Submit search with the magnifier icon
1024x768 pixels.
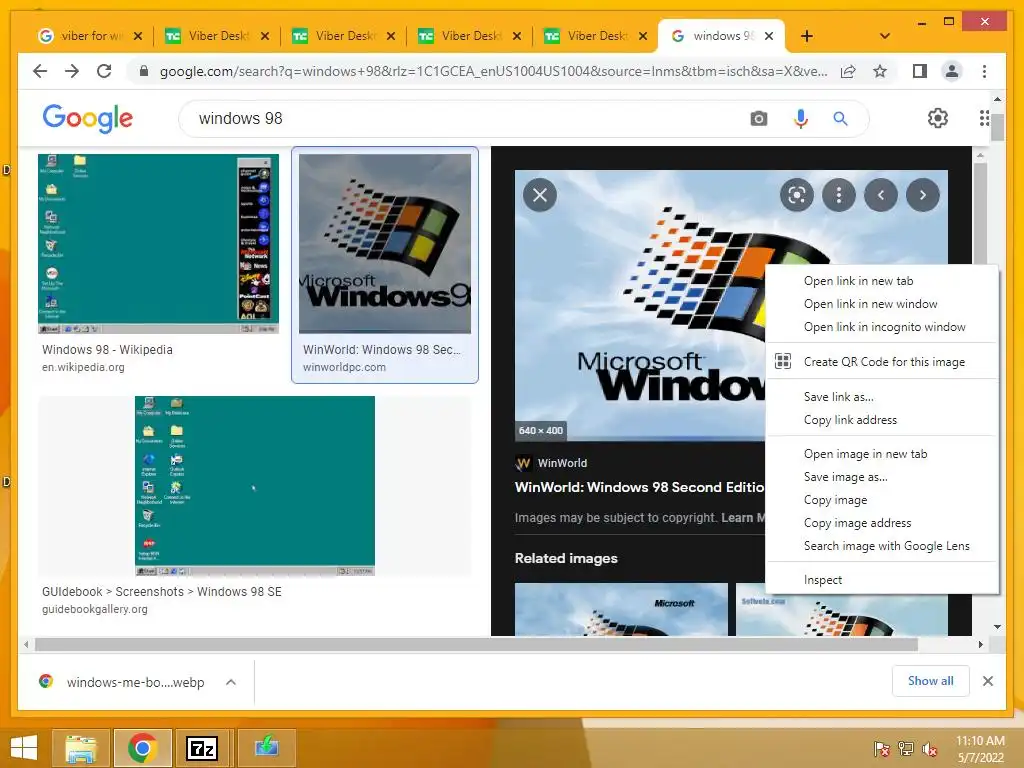pos(840,118)
